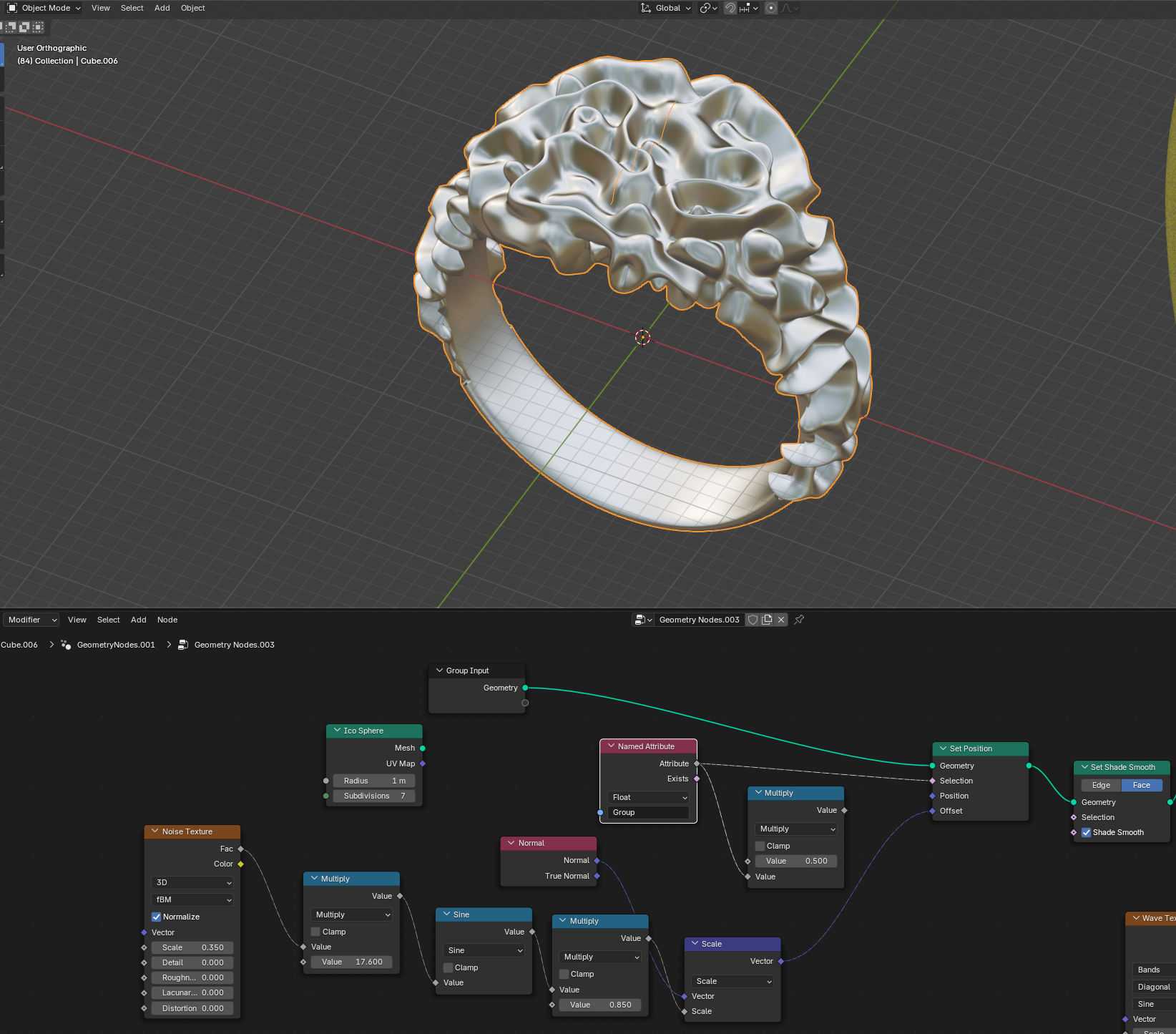
Task: Enable proportional editing circle icon
Action: (771, 8)
